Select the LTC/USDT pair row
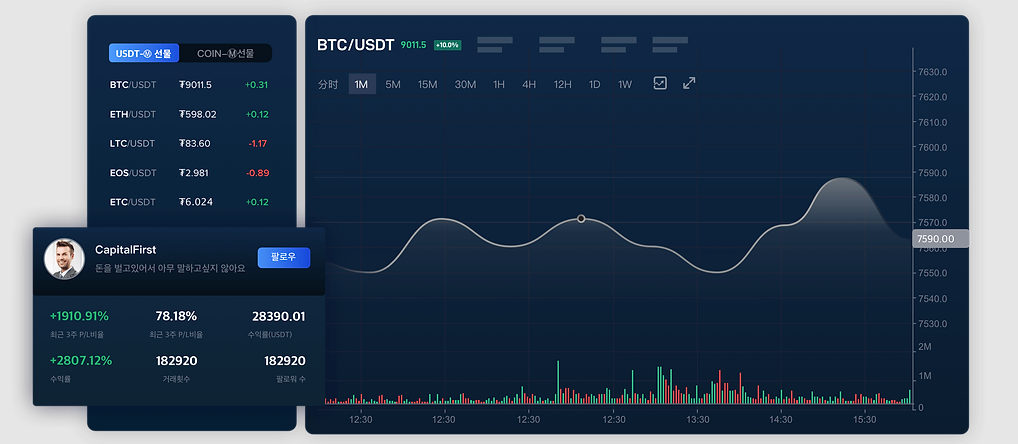This screenshot has height=444, width=1018. tap(190, 143)
